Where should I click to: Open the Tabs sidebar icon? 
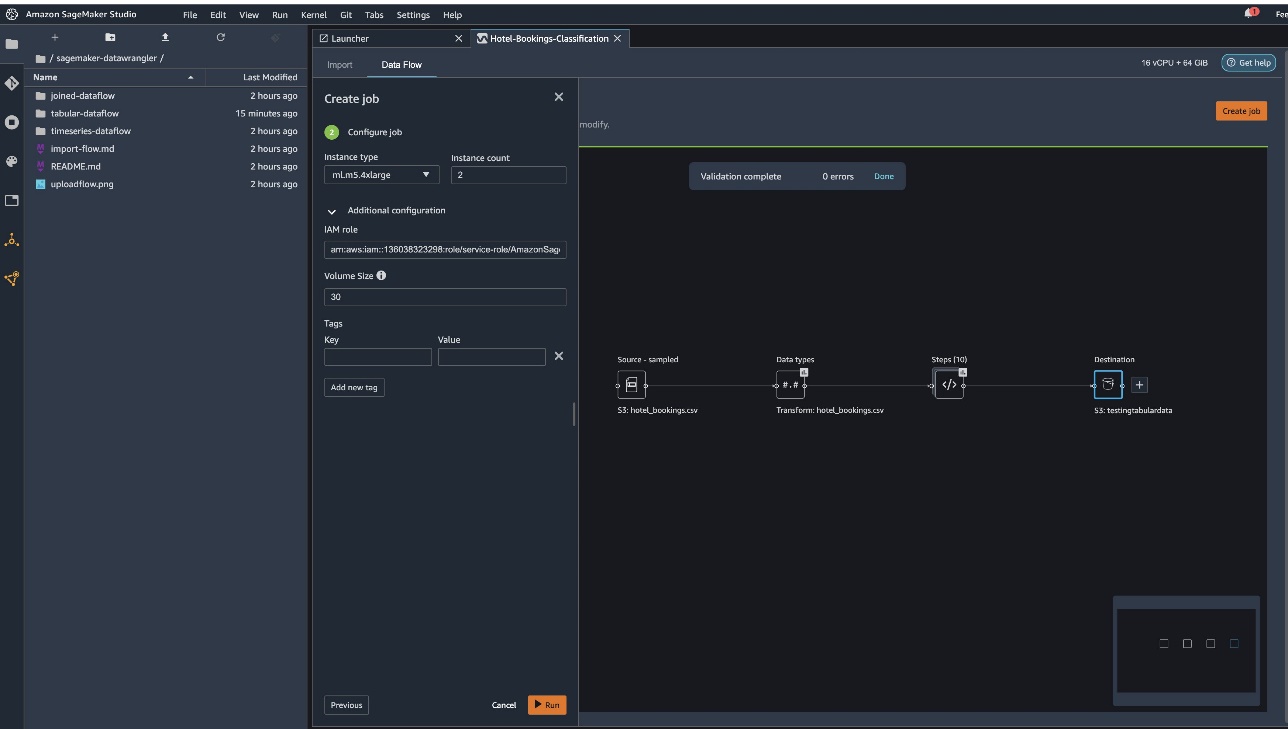[12, 200]
